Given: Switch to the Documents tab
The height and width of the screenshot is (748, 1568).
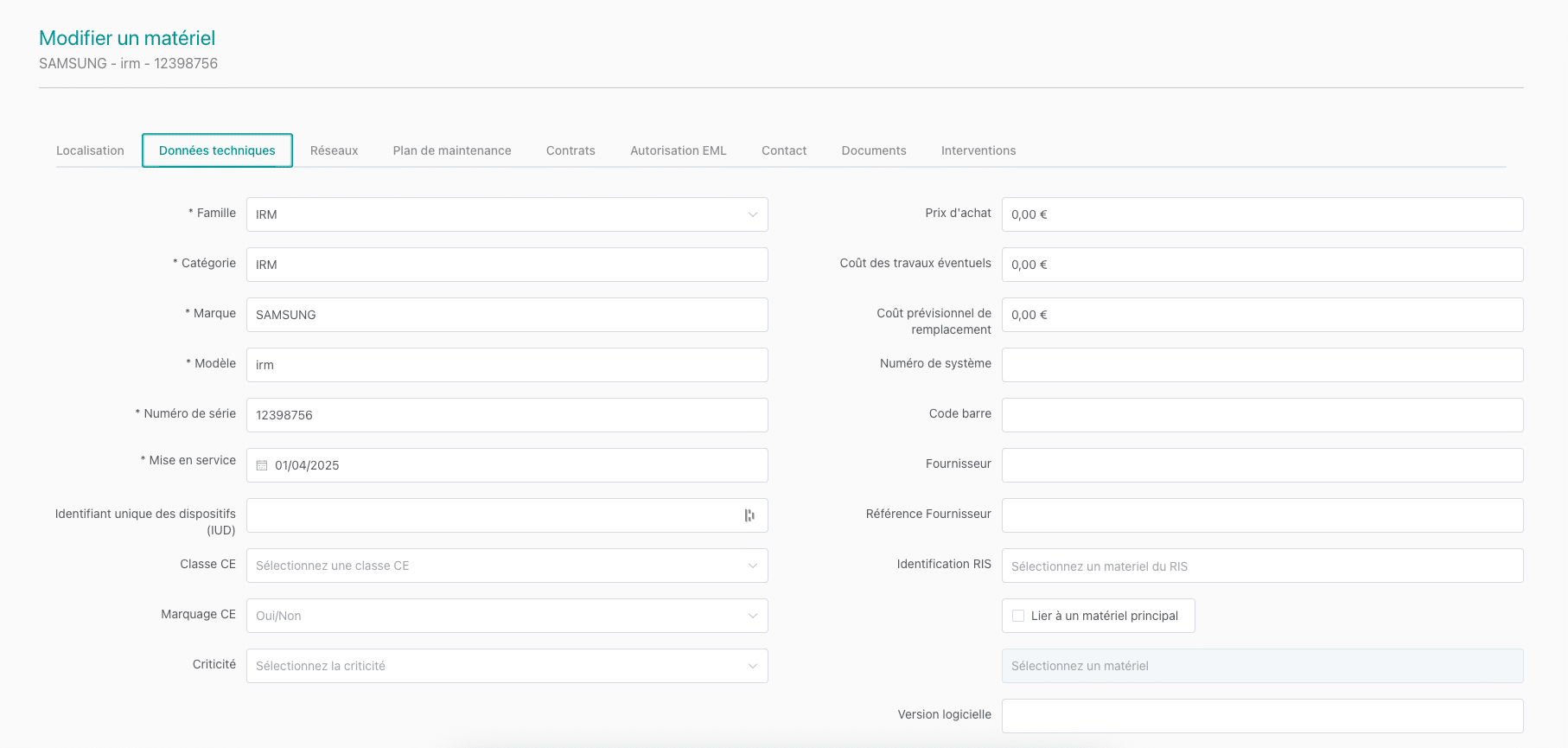Looking at the screenshot, I should pyautogui.click(x=874, y=150).
